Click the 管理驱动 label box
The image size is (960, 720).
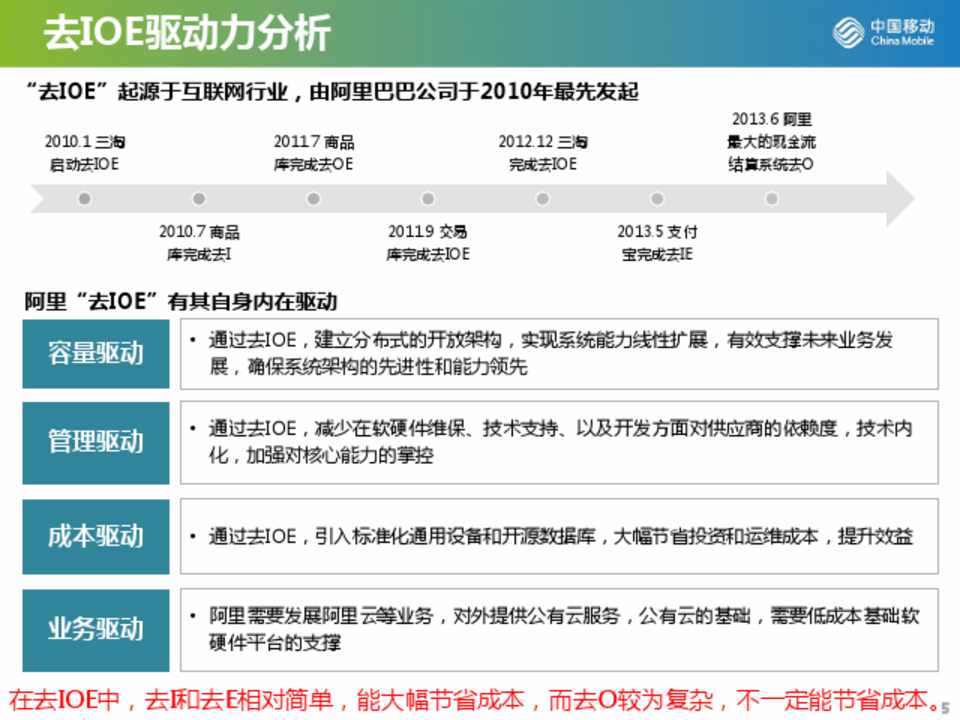tap(96, 442)
